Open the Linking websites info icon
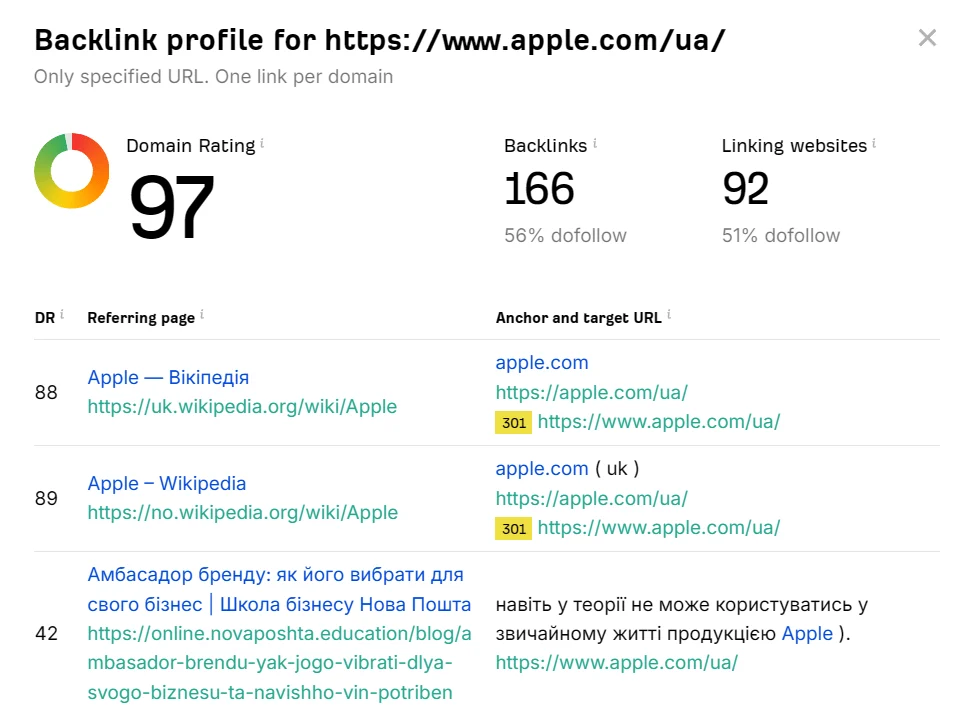The image size is (966, 711). [x=874, y=143]
